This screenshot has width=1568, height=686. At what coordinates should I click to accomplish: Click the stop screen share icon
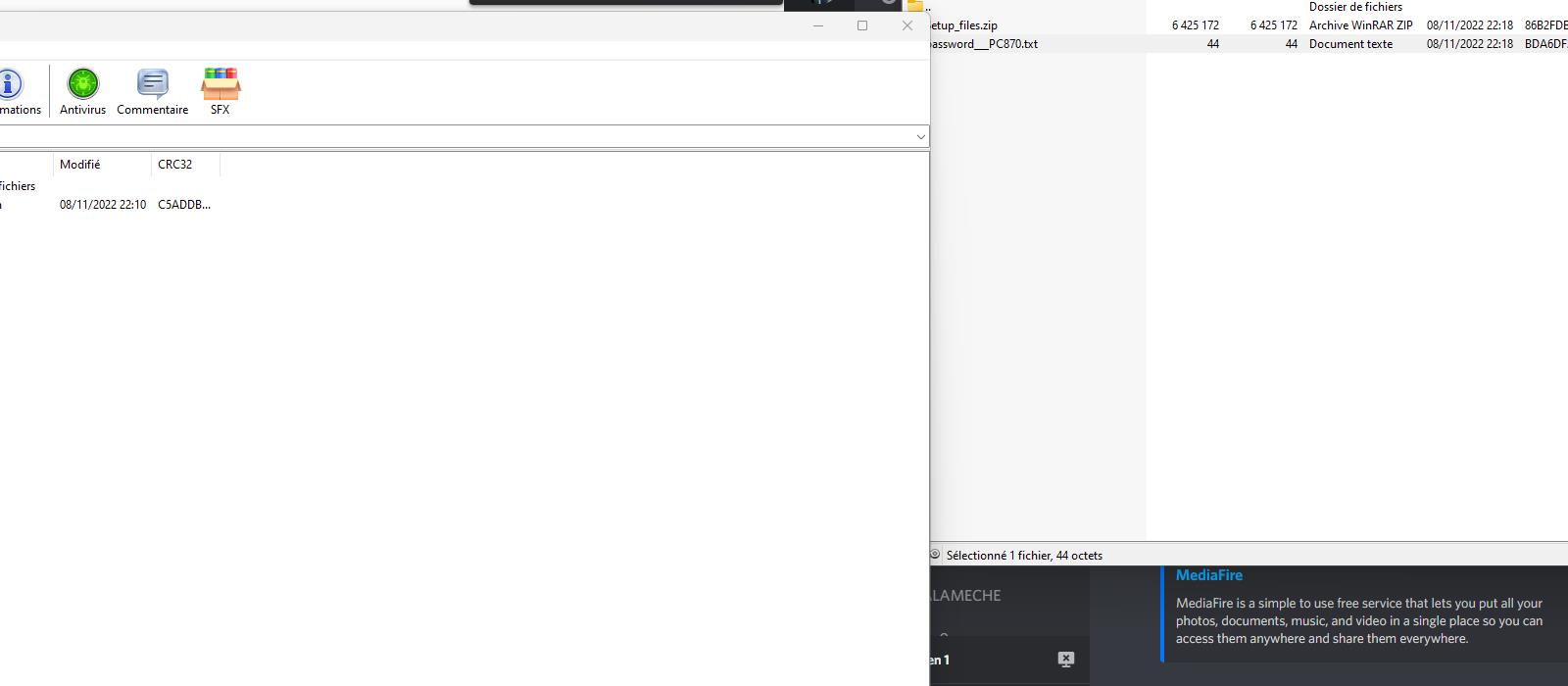[1066, 660]
